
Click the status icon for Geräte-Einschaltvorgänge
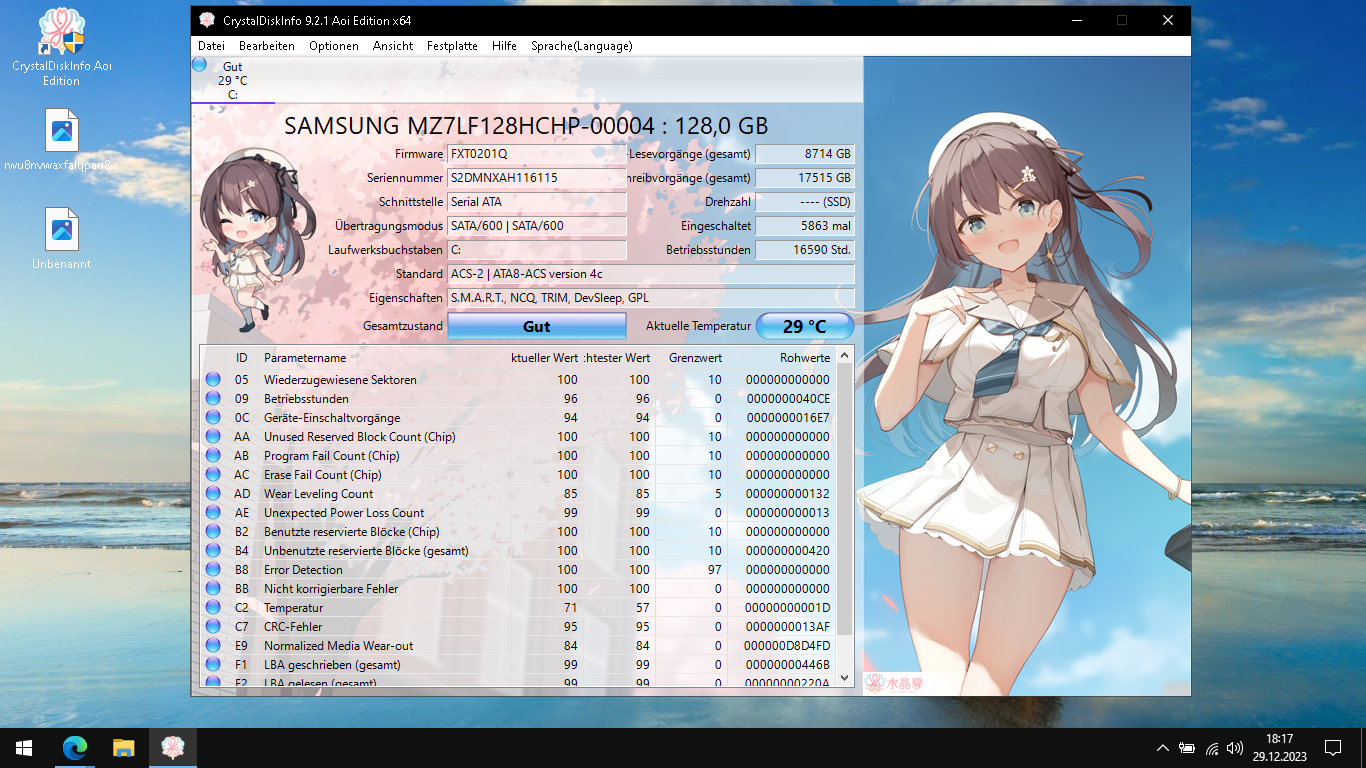click(x=213, y=418)
